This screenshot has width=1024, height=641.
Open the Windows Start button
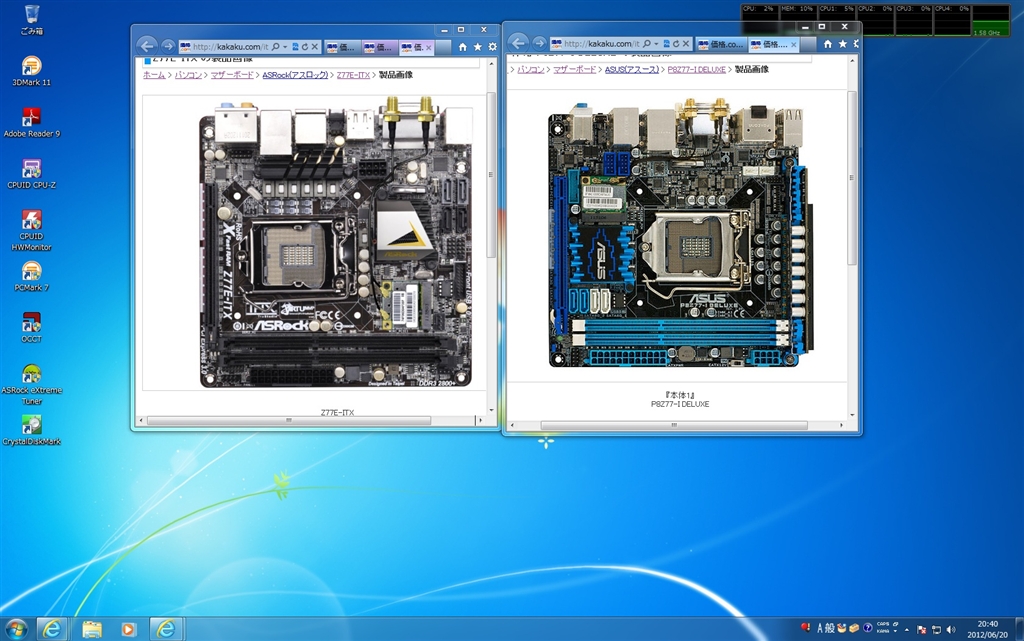[16, 629]
